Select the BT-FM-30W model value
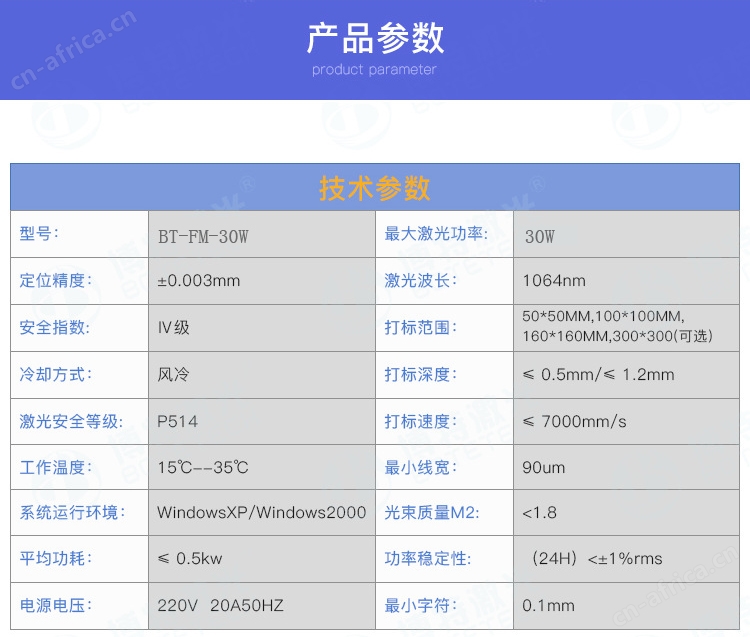 203,237
